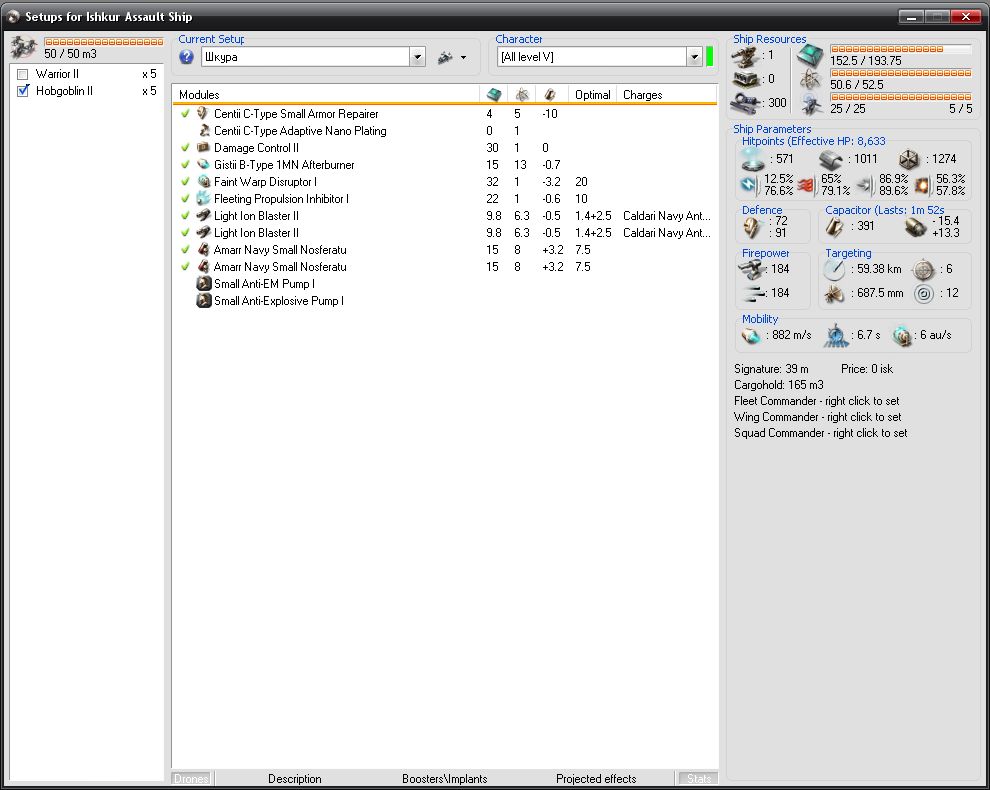Click the green character status indicator
This screenshot has height=790, width=990.
click(709, 56)
